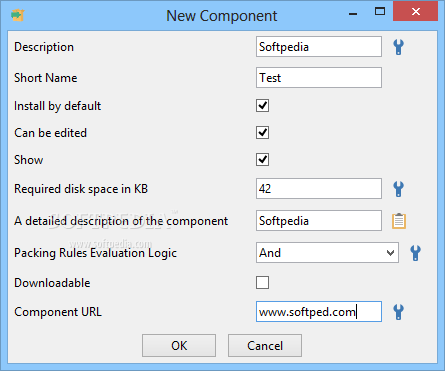445x371 pixels.
Task: Expand the Packing Rules Evaluation Logic dropdown
Action: point(327,253)
